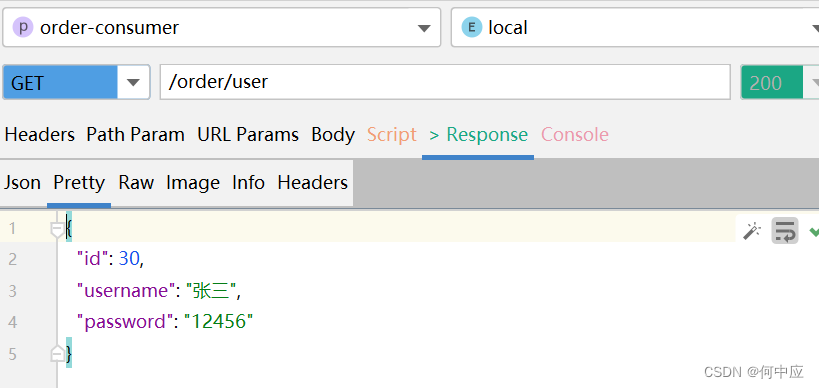Open the URL Params tab
This screenshot has height=388, width=819.
tap(248, 135)
